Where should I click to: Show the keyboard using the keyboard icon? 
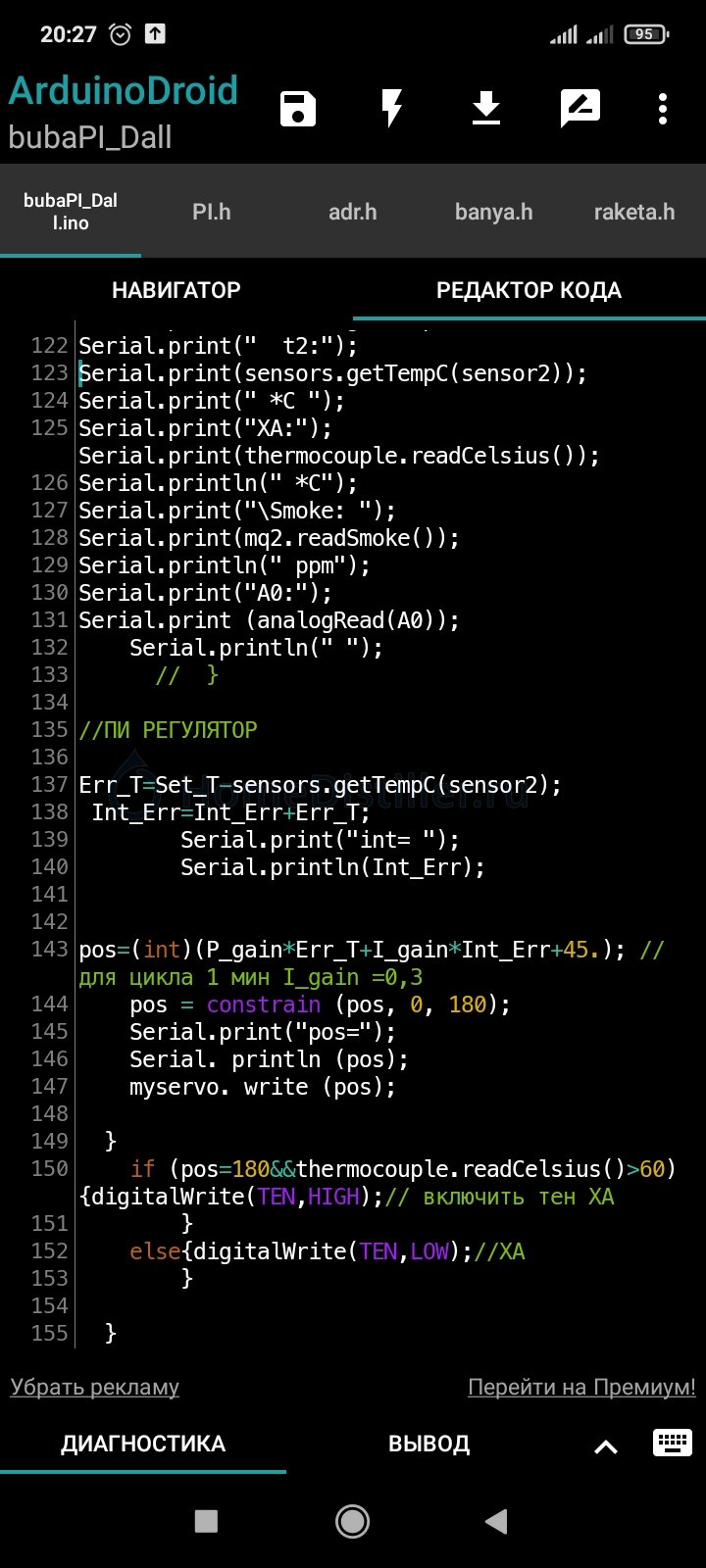[x=673, y=1442]
